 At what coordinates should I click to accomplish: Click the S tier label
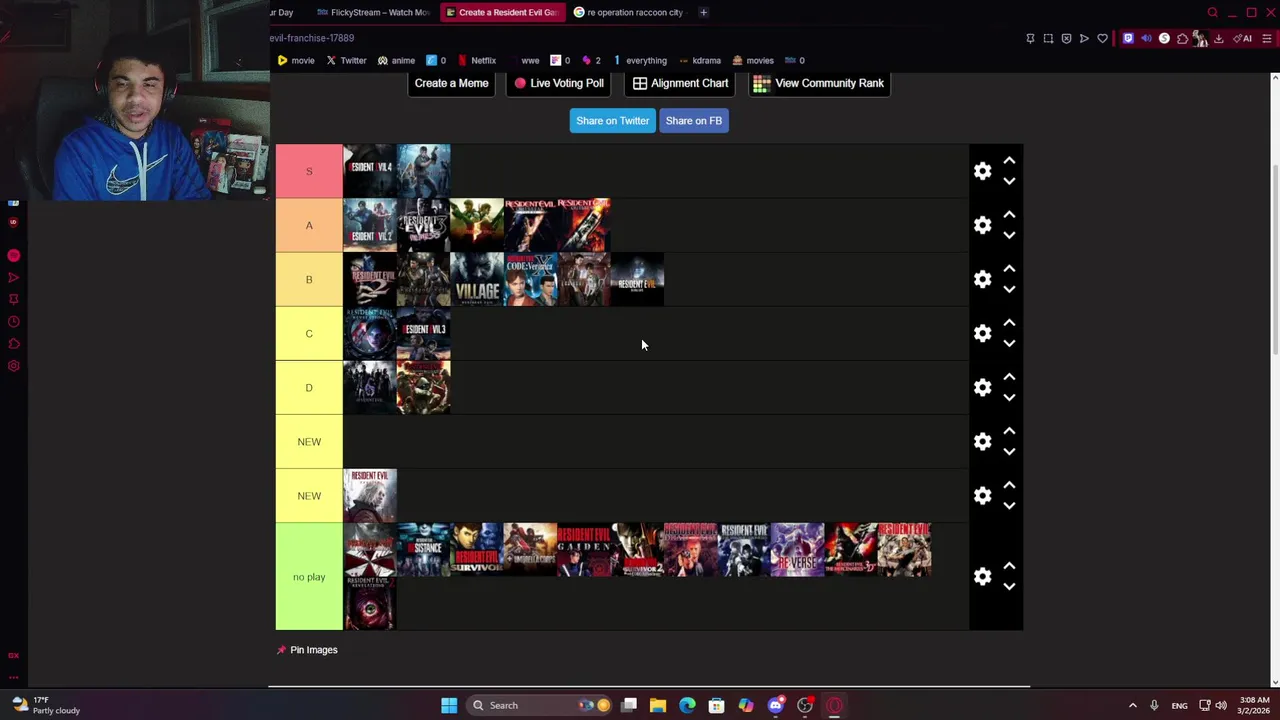point(309,171)
